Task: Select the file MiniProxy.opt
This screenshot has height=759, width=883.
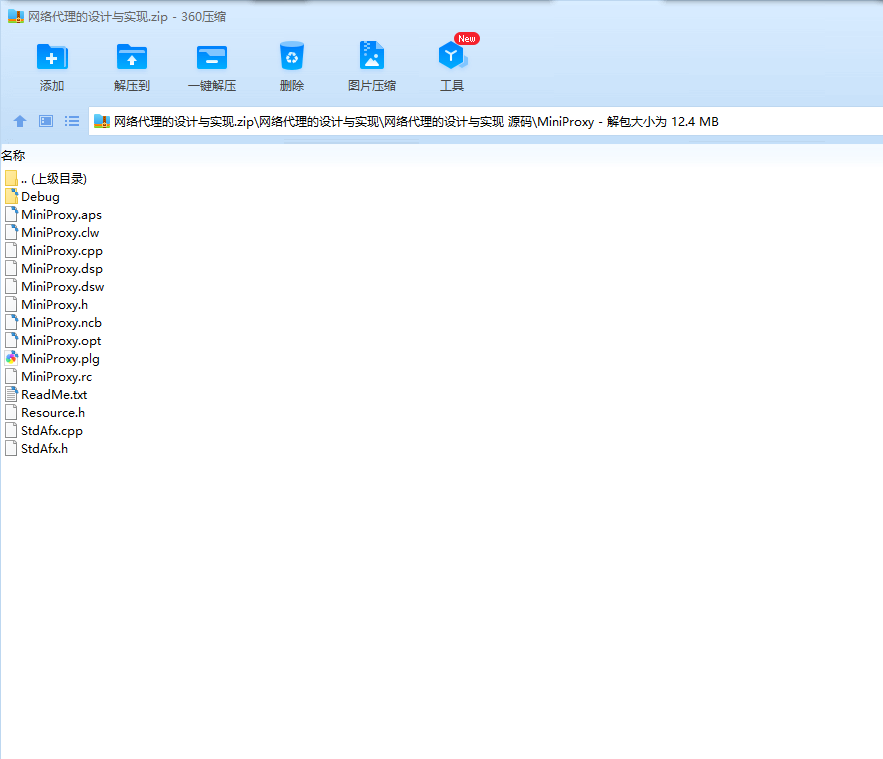Action: 53,341
